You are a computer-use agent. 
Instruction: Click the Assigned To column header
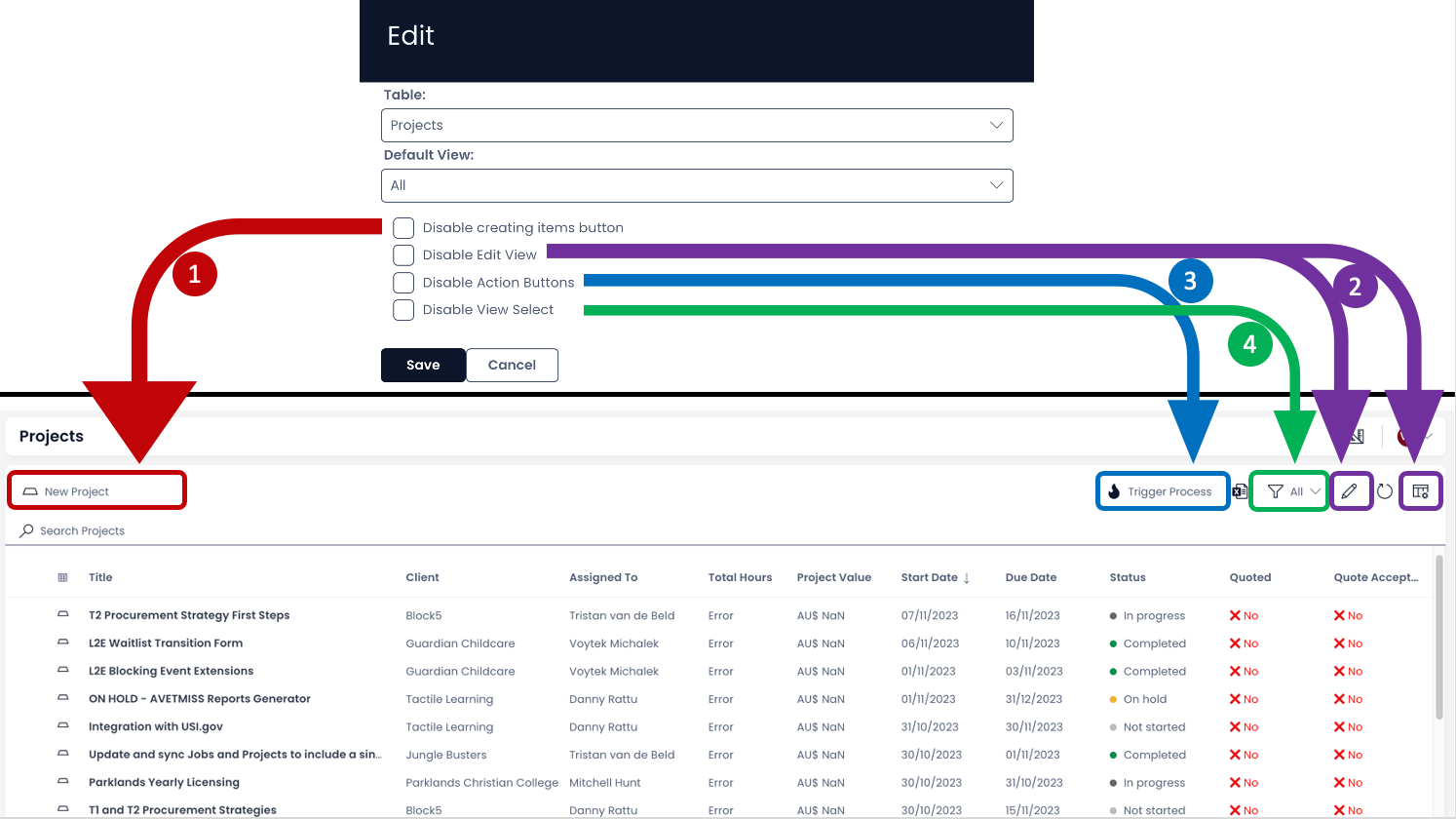click(603, 577)
